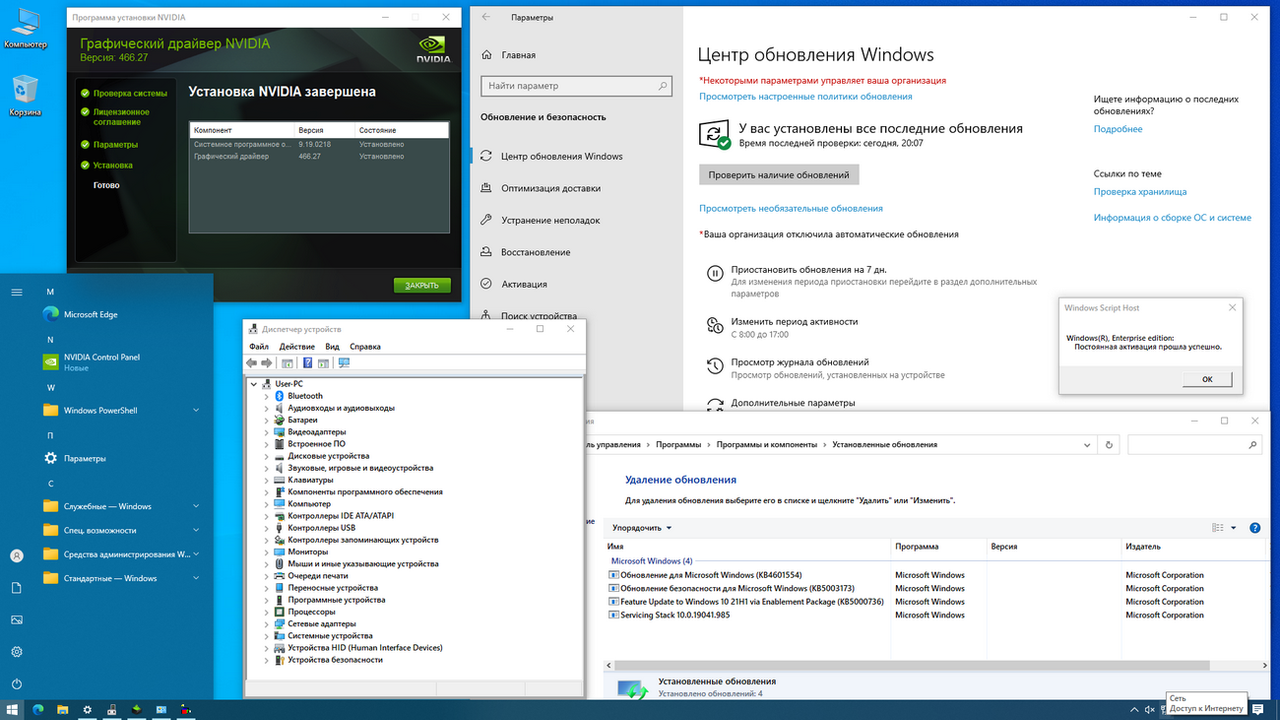Open Проверка хранилища link
This screenshot has width=1280, height=720.
pos(1140,191)
